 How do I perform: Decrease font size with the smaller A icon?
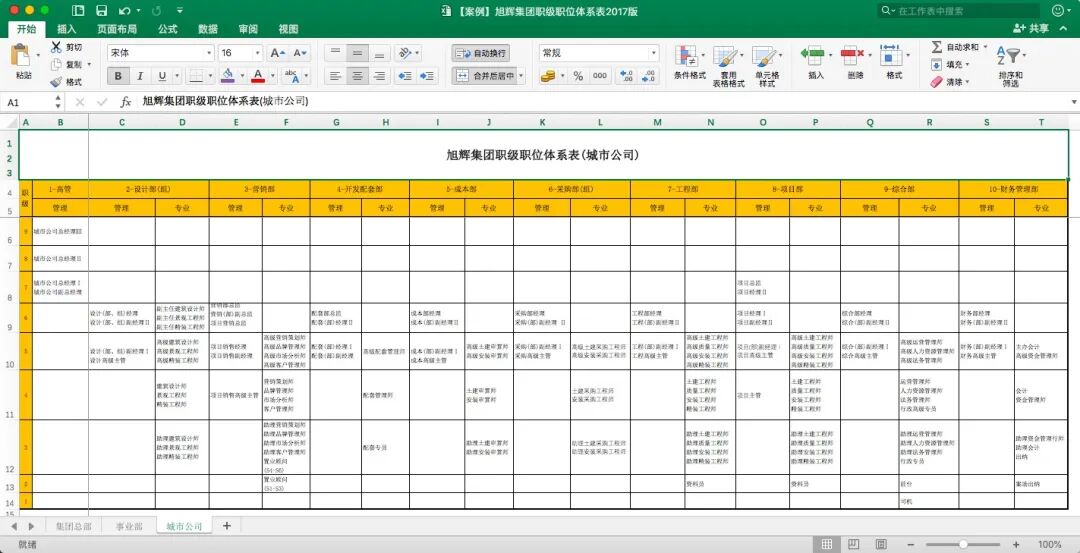click(x=300, y=53)
